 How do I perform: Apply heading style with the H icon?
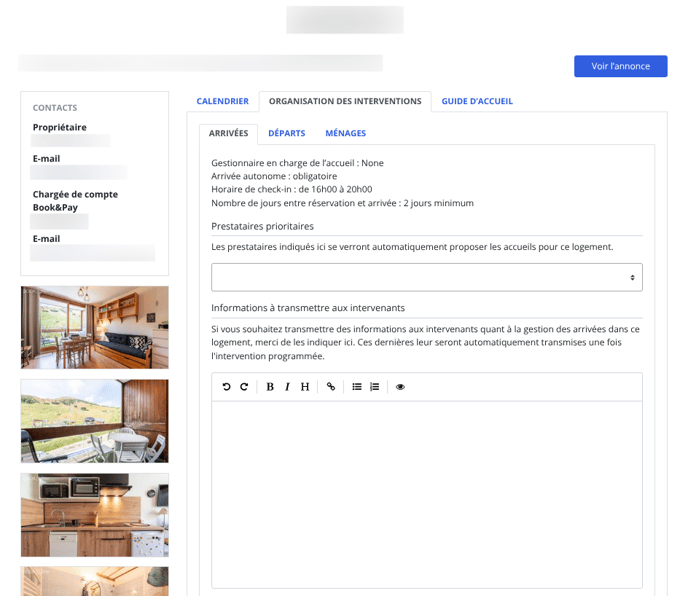coord(305,387)
